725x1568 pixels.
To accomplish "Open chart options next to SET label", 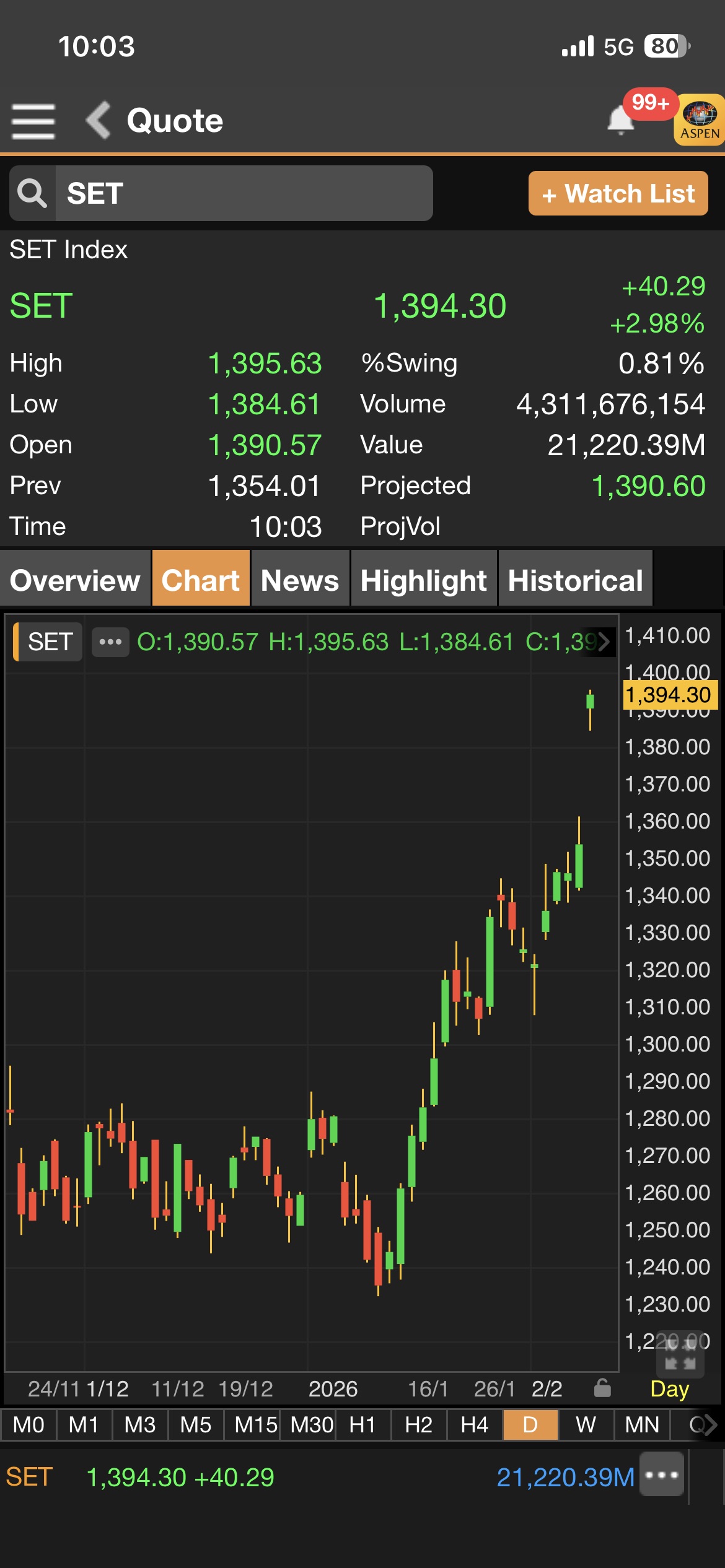I will tap(110, 642).
